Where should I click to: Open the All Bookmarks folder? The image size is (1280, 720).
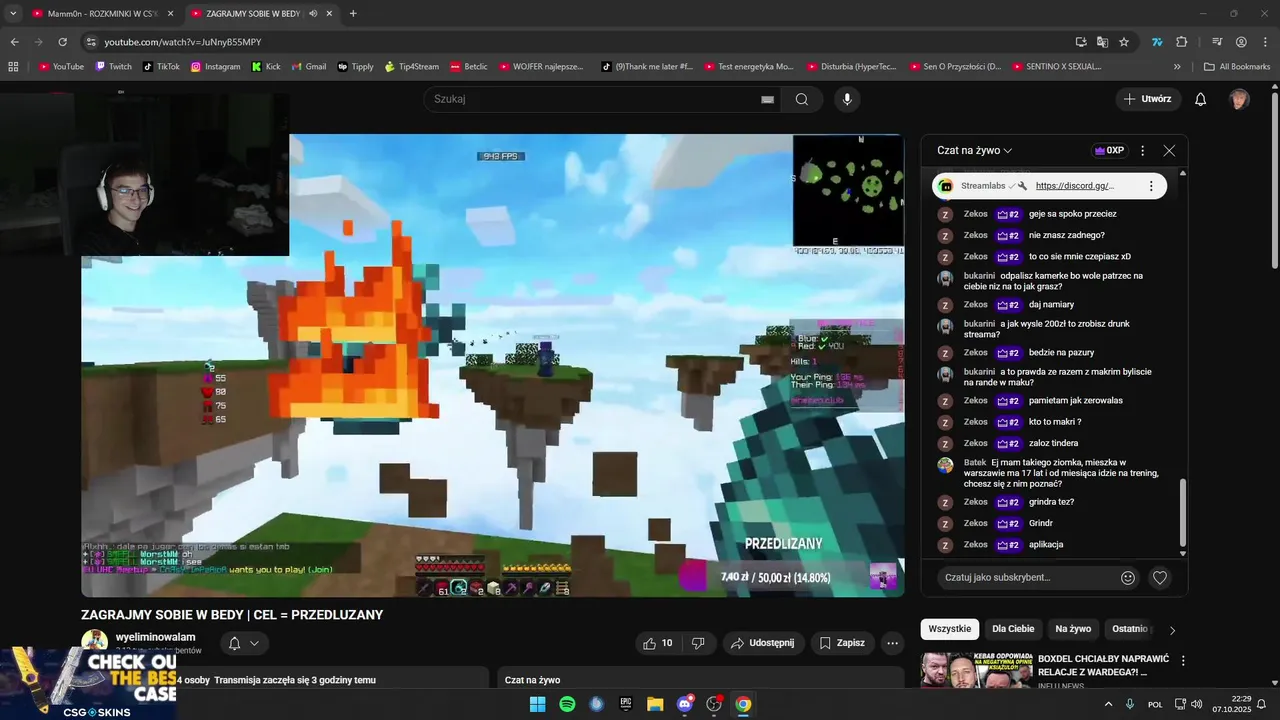pyautogui.click(x=1237, y=67)
